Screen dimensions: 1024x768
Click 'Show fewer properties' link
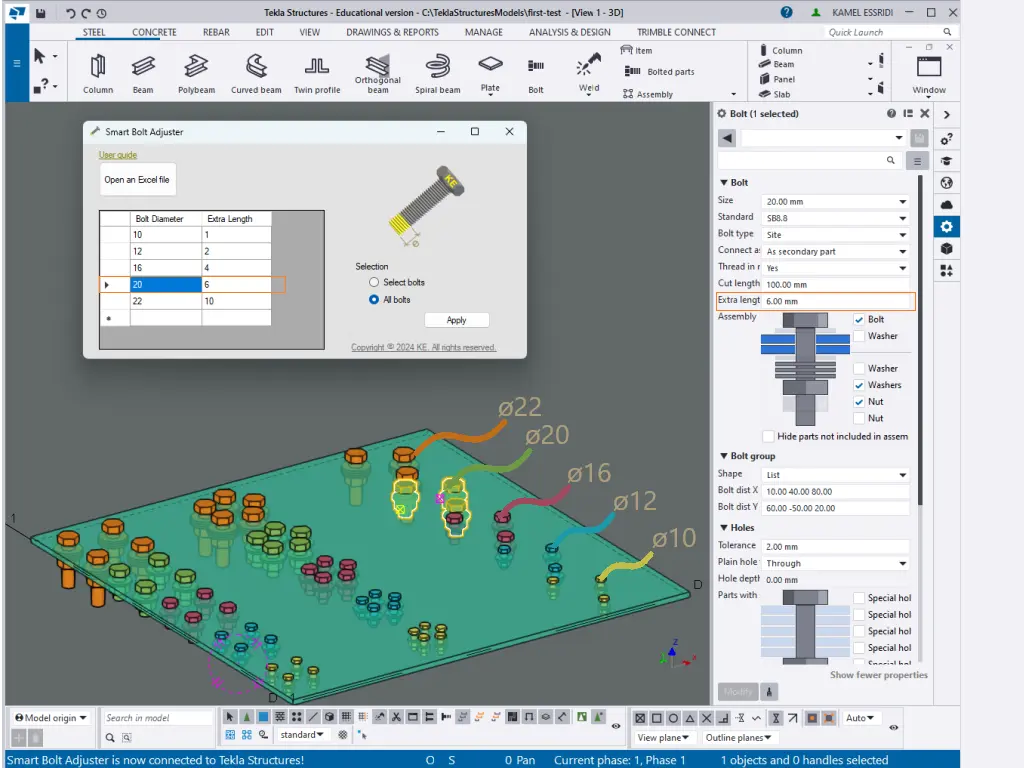coord(878,675)
